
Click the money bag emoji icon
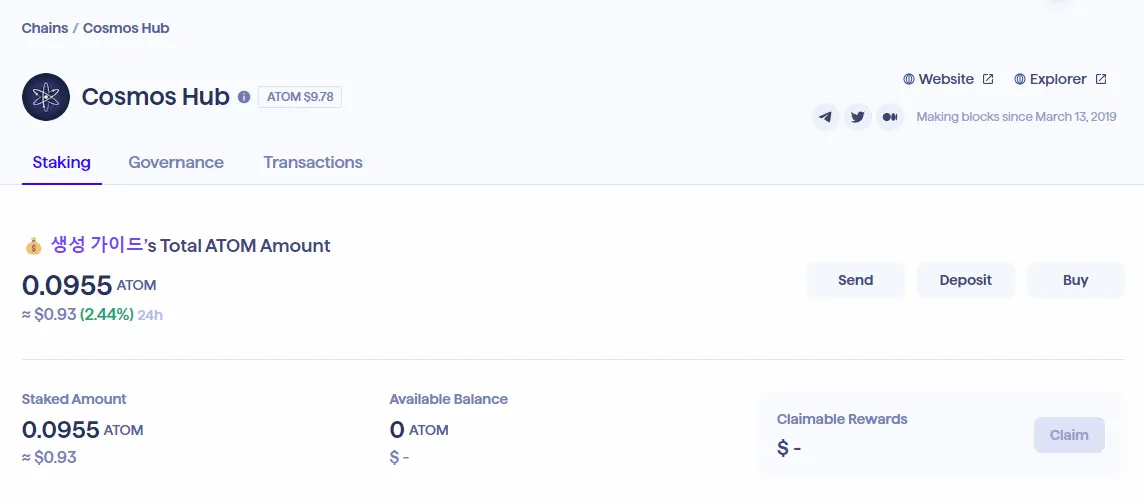tap(33, 246)
